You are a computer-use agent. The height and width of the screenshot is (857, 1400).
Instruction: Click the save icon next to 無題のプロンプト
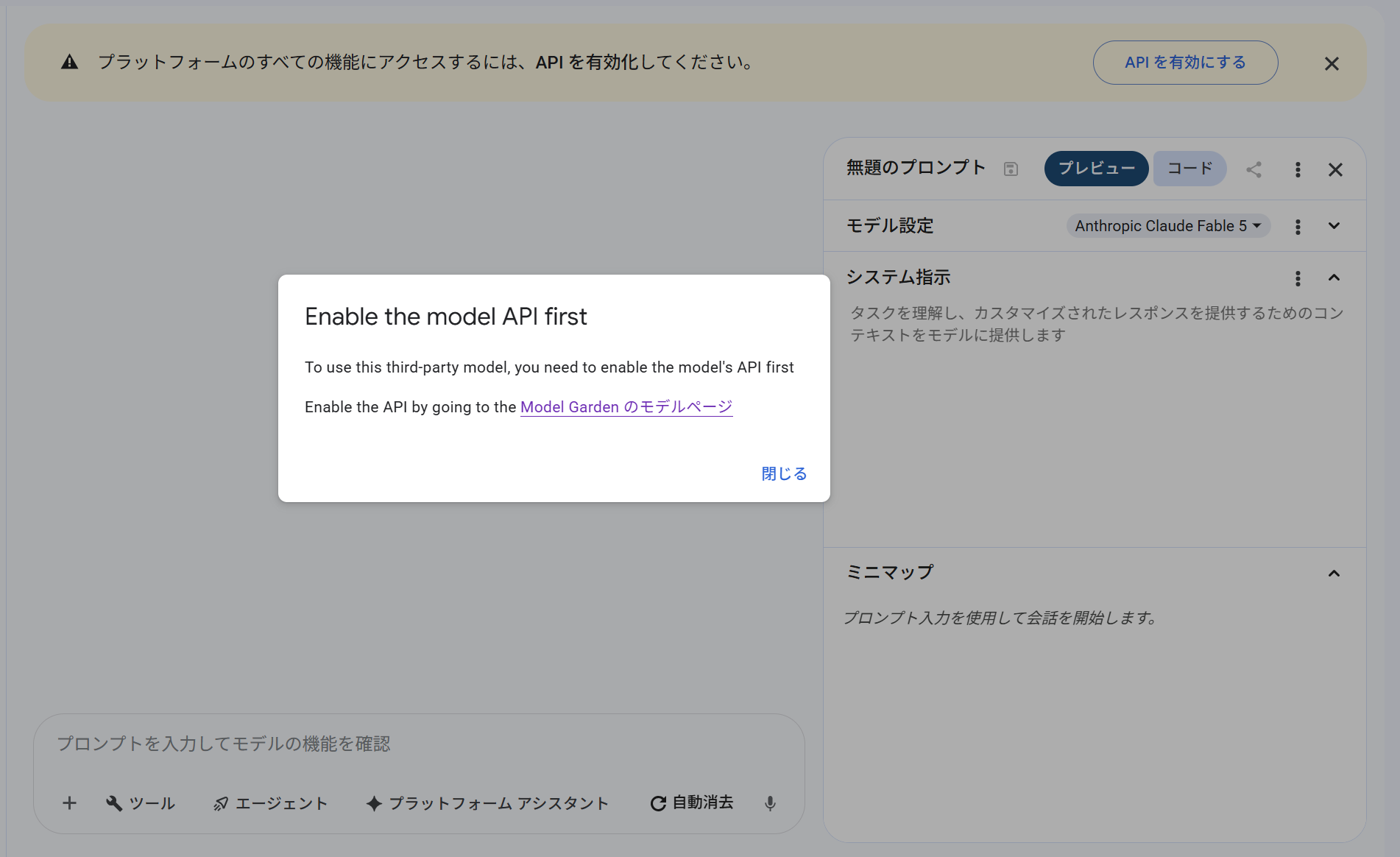click(1011, 169)
